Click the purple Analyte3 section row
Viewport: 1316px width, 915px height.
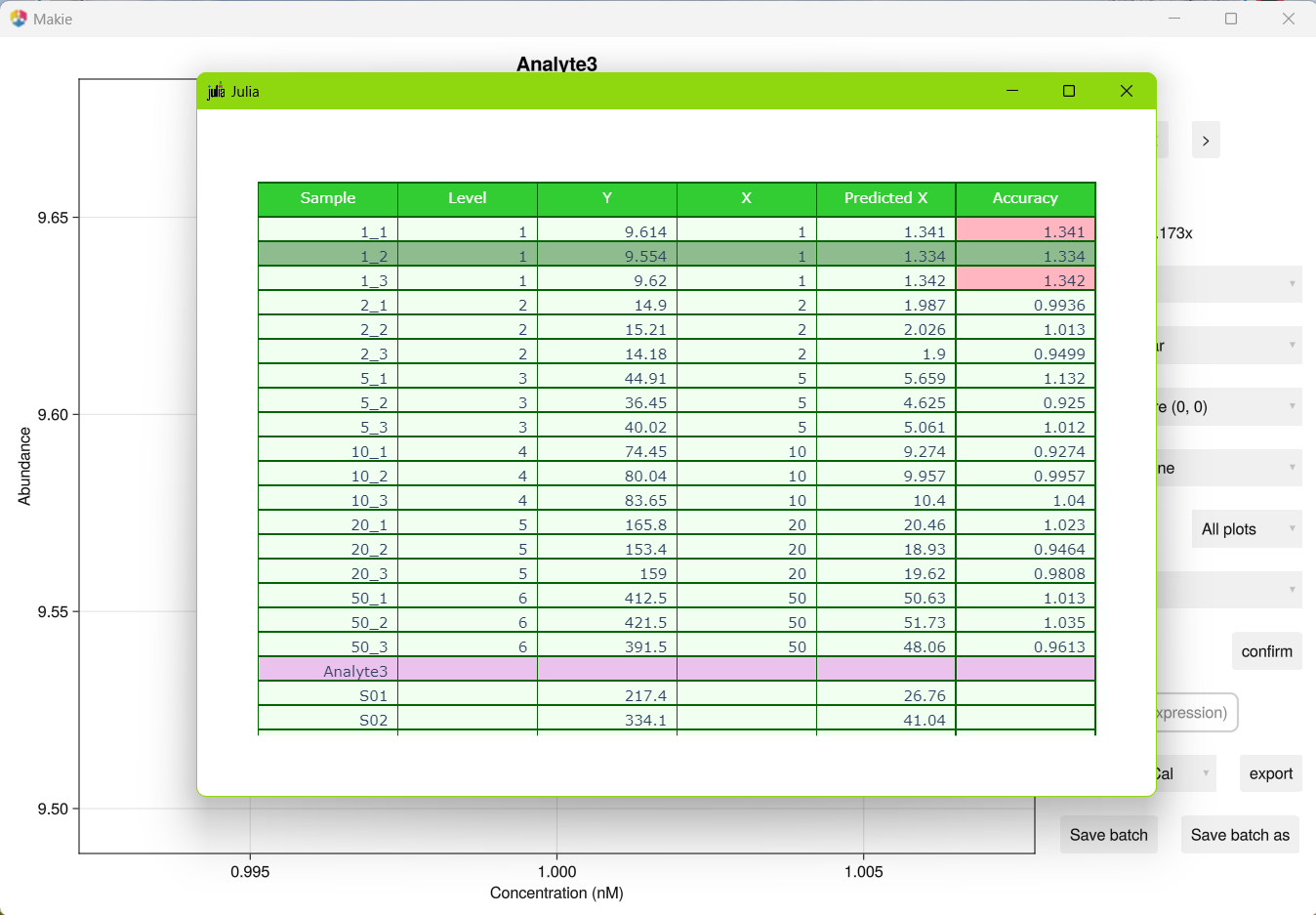pos(677,671)
